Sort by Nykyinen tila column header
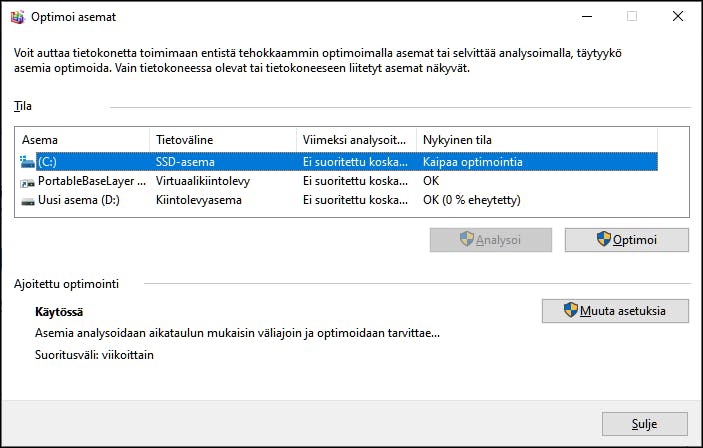 [537, 140]
